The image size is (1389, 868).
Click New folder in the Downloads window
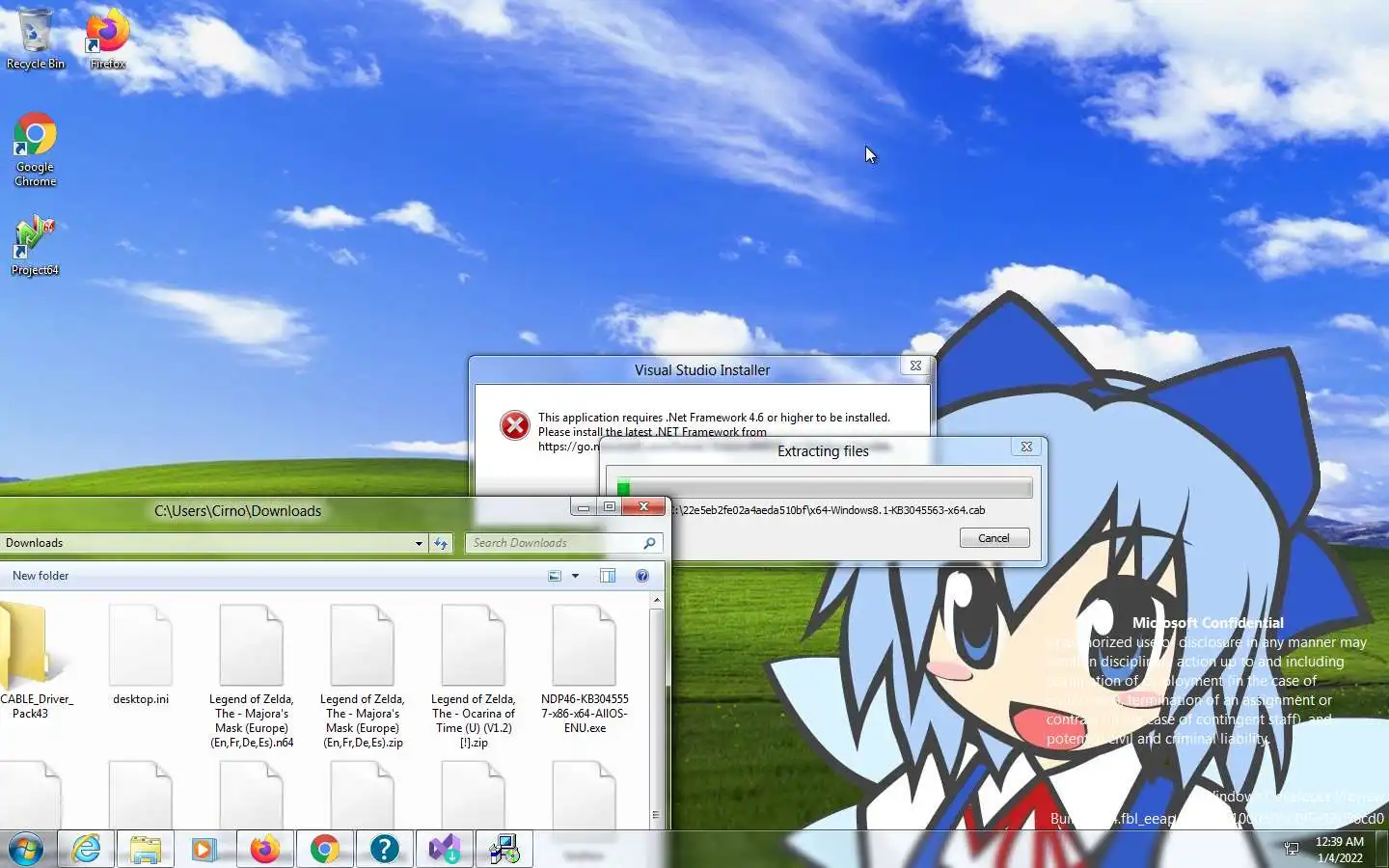(41, 576)
